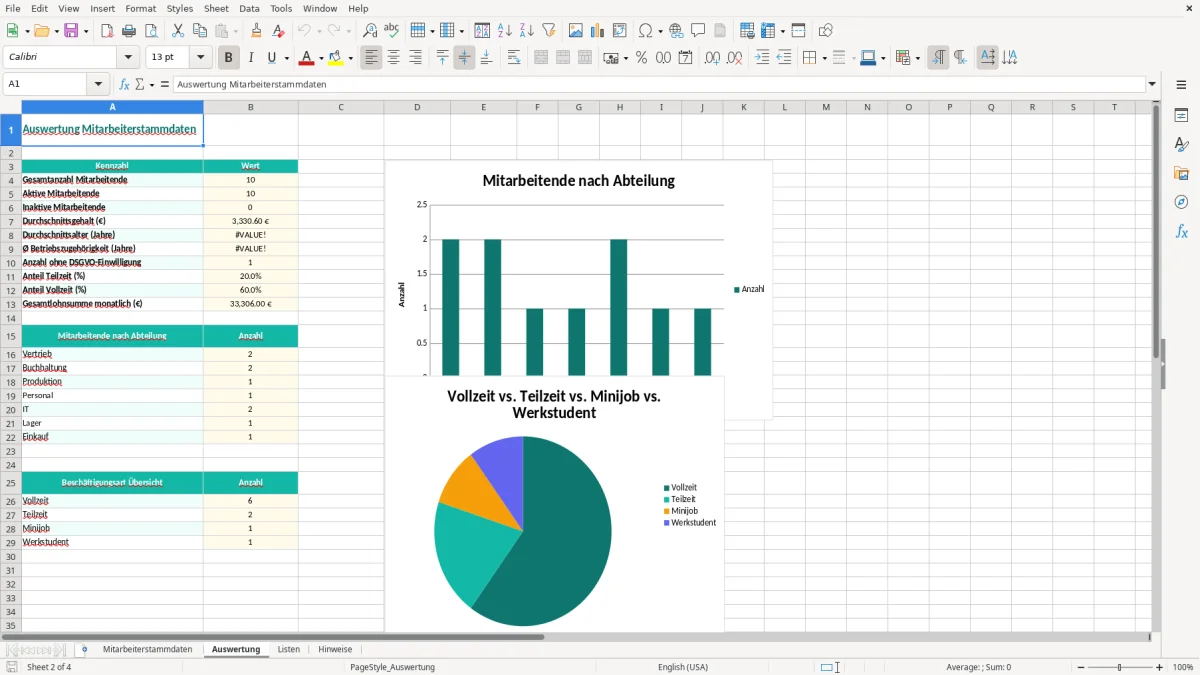1200x675 pixels.
Task: Click the Insert Chart icon
Action: (598, 31)
